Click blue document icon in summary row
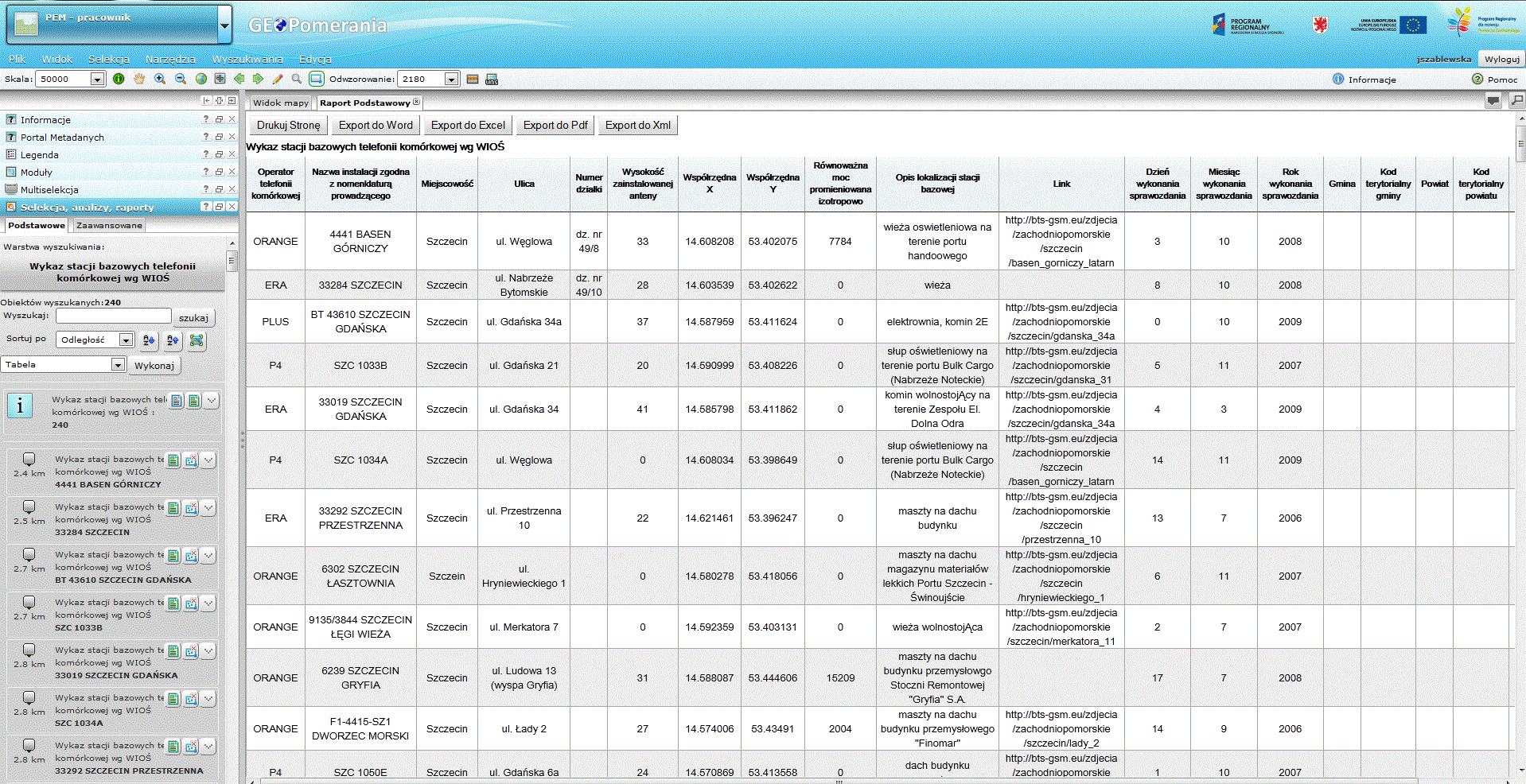Image resolution: width=1526 pixels, height=784 pixels. [177, 400]
